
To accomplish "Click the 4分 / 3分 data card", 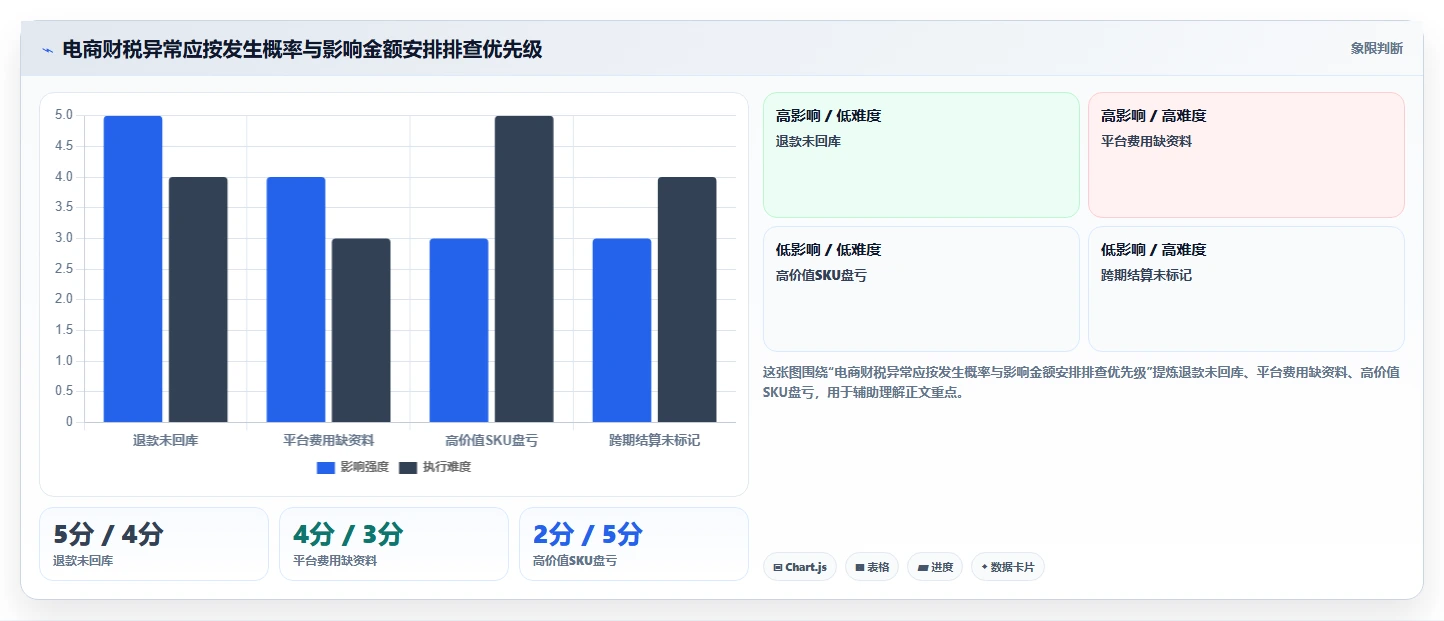I will coord(394,544).
